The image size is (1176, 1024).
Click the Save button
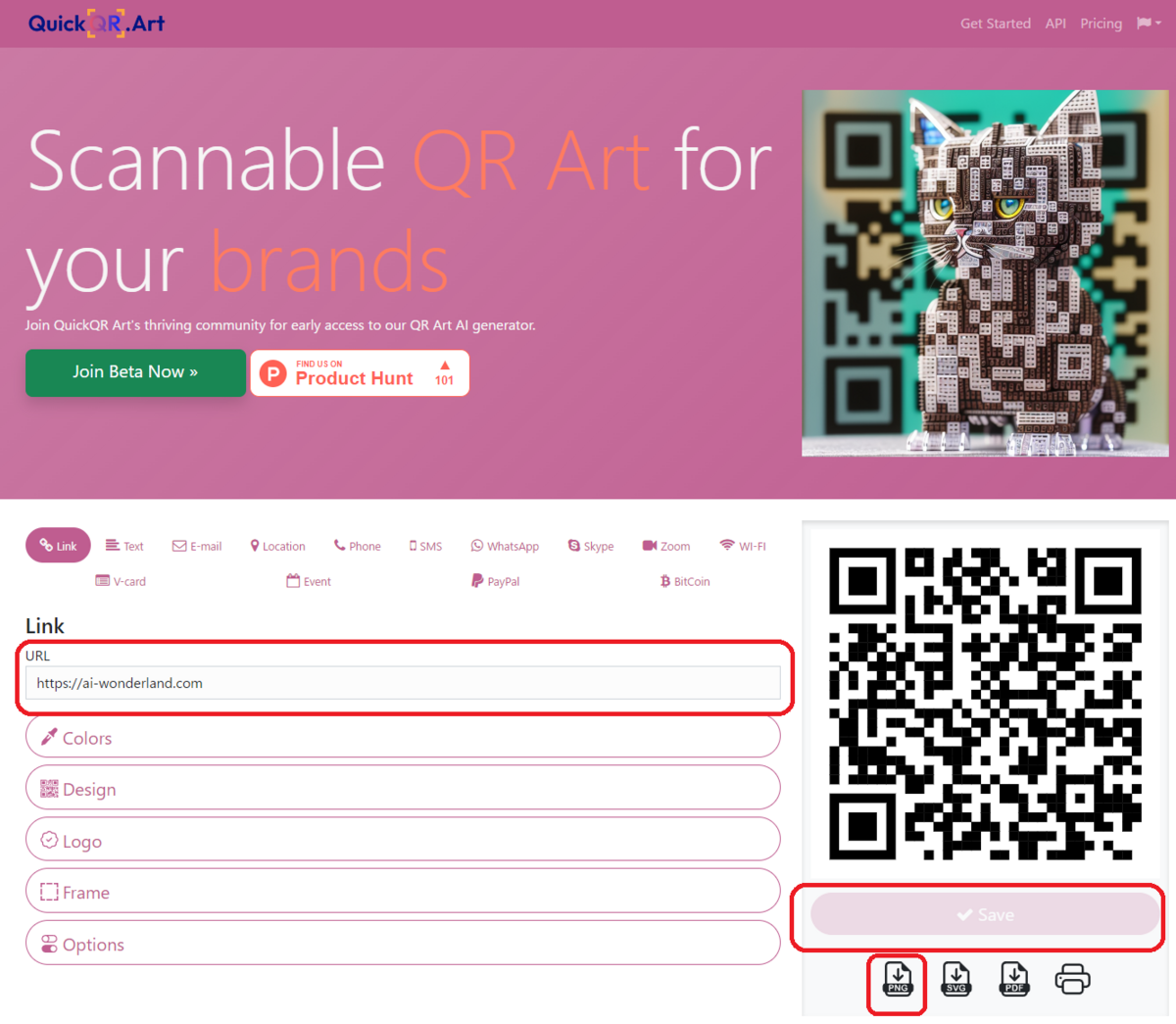tap(985, 914)
